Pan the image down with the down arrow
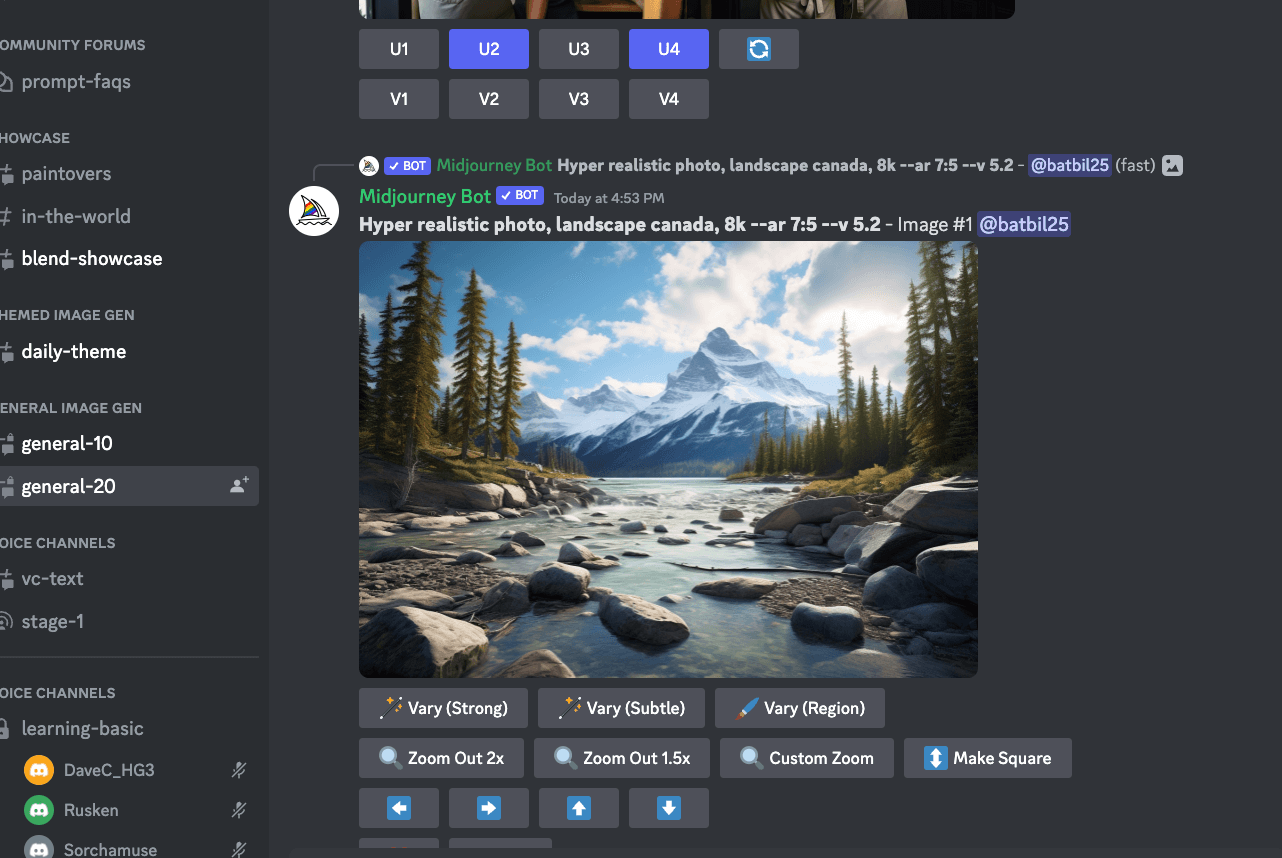This screenshot has height=858, width=1282. click(669, 808)
